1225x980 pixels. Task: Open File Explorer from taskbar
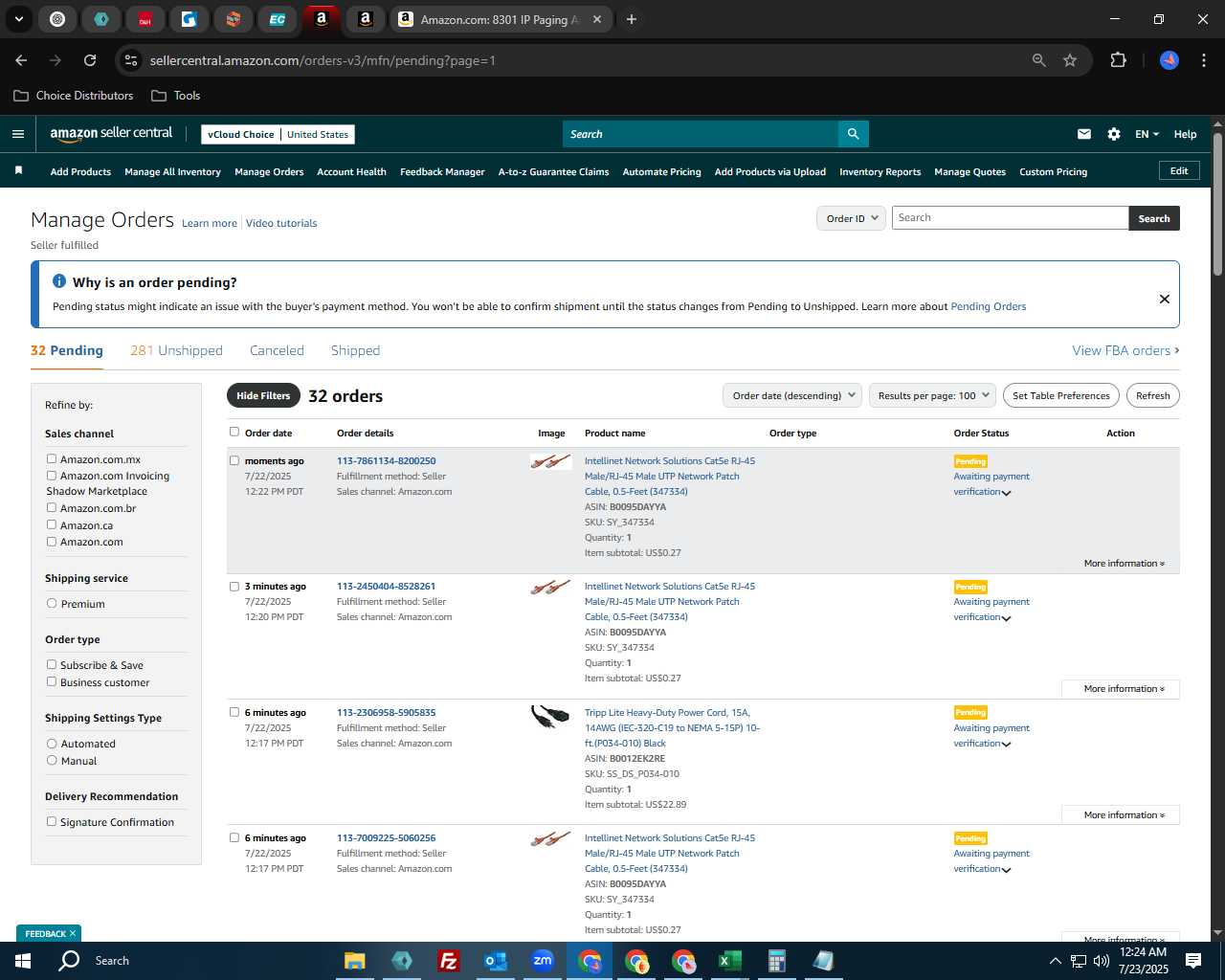355,961
